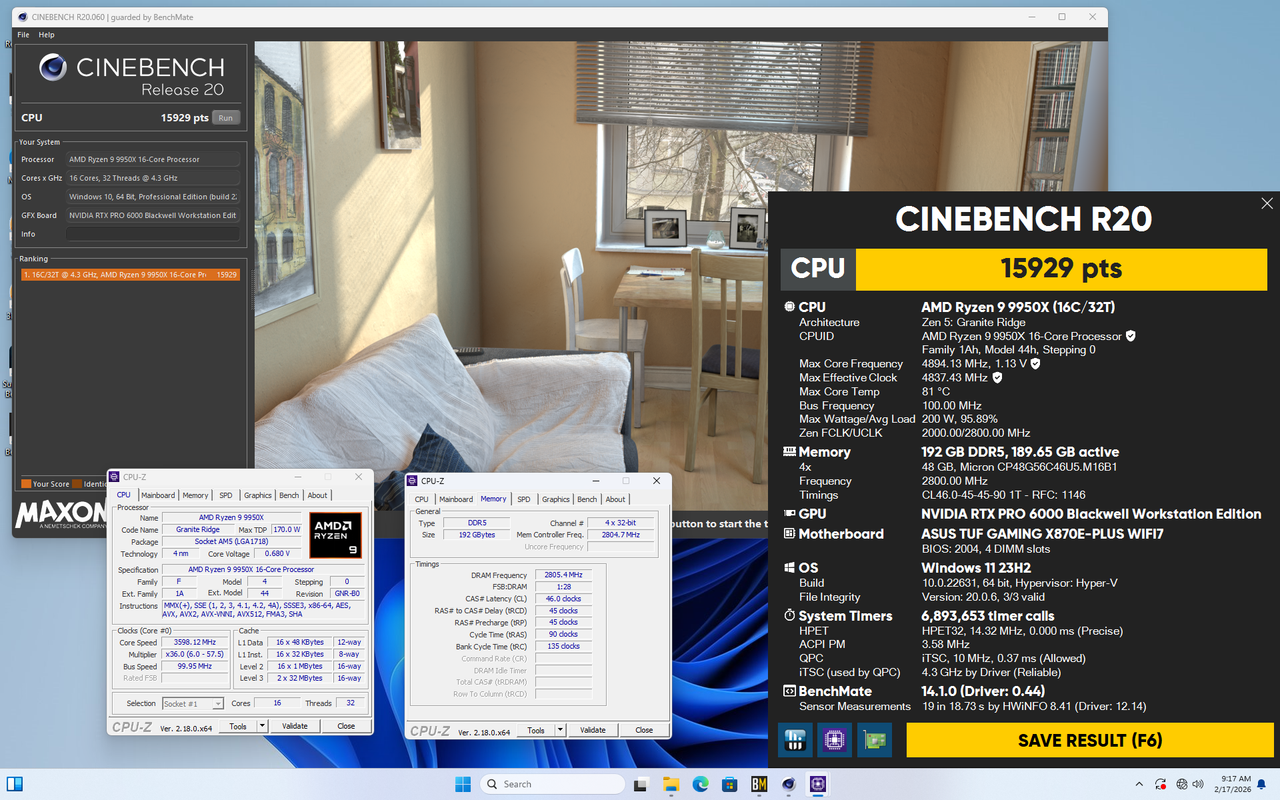
Task: Click the BenchMate icon on the taskbar
Action: click(759, 784)
